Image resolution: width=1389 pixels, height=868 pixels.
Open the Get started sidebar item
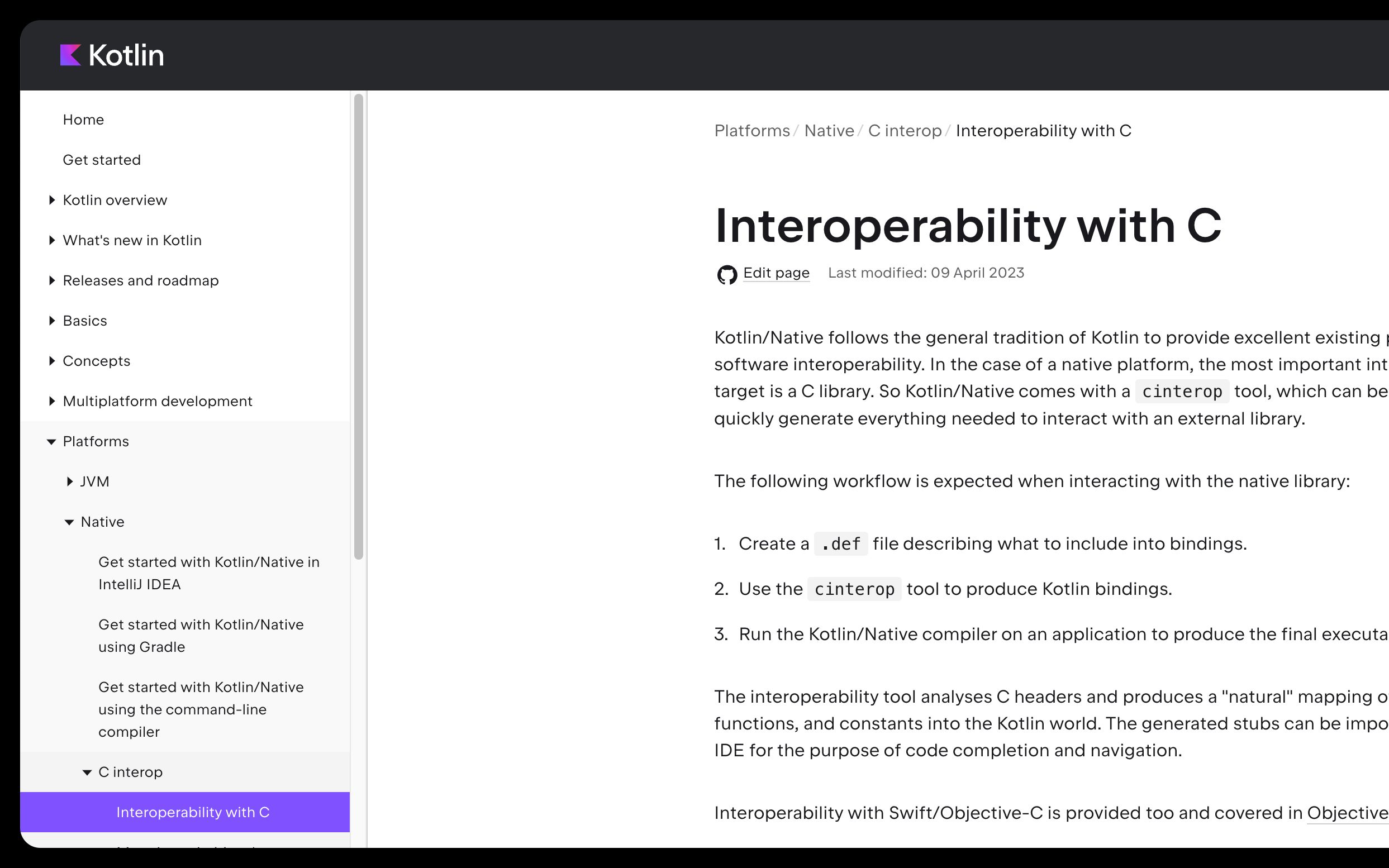[x=102, y=160]
